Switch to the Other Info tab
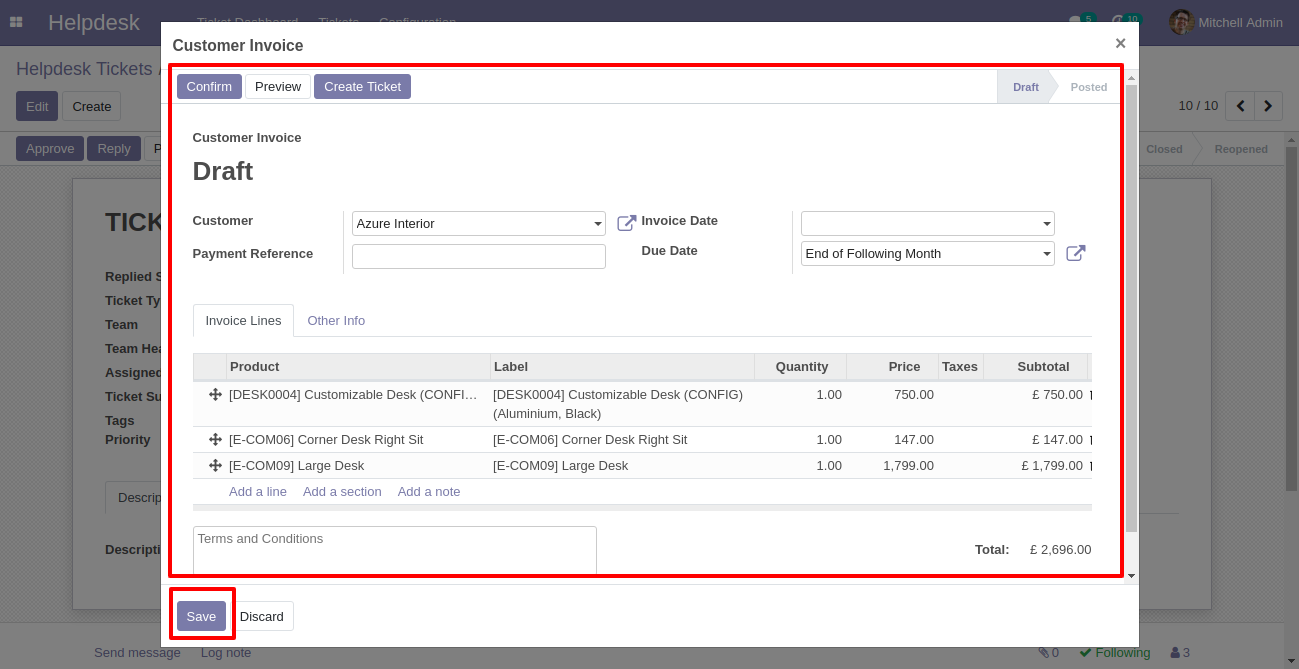1299x669 pixels. pos(336,321)
